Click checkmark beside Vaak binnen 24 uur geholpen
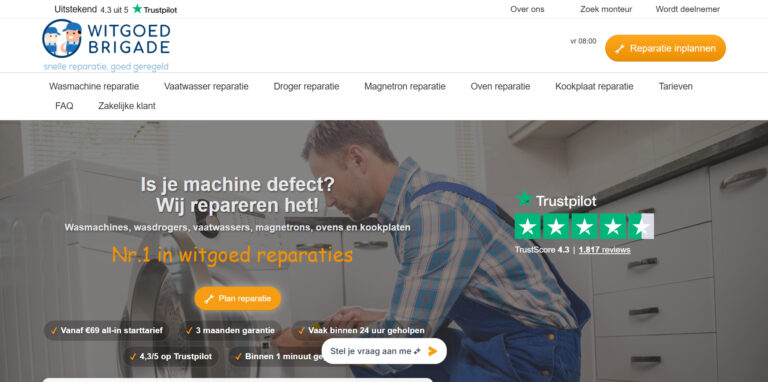This screenshot has height=382, width=768. (x=302, y=331)
